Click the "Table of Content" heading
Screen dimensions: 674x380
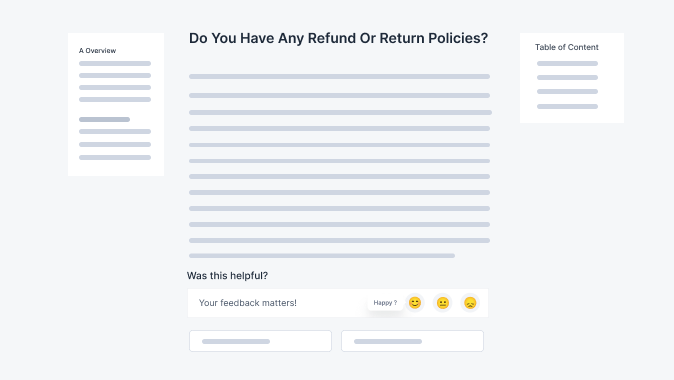pyautogui.click(x=567, y=47)
